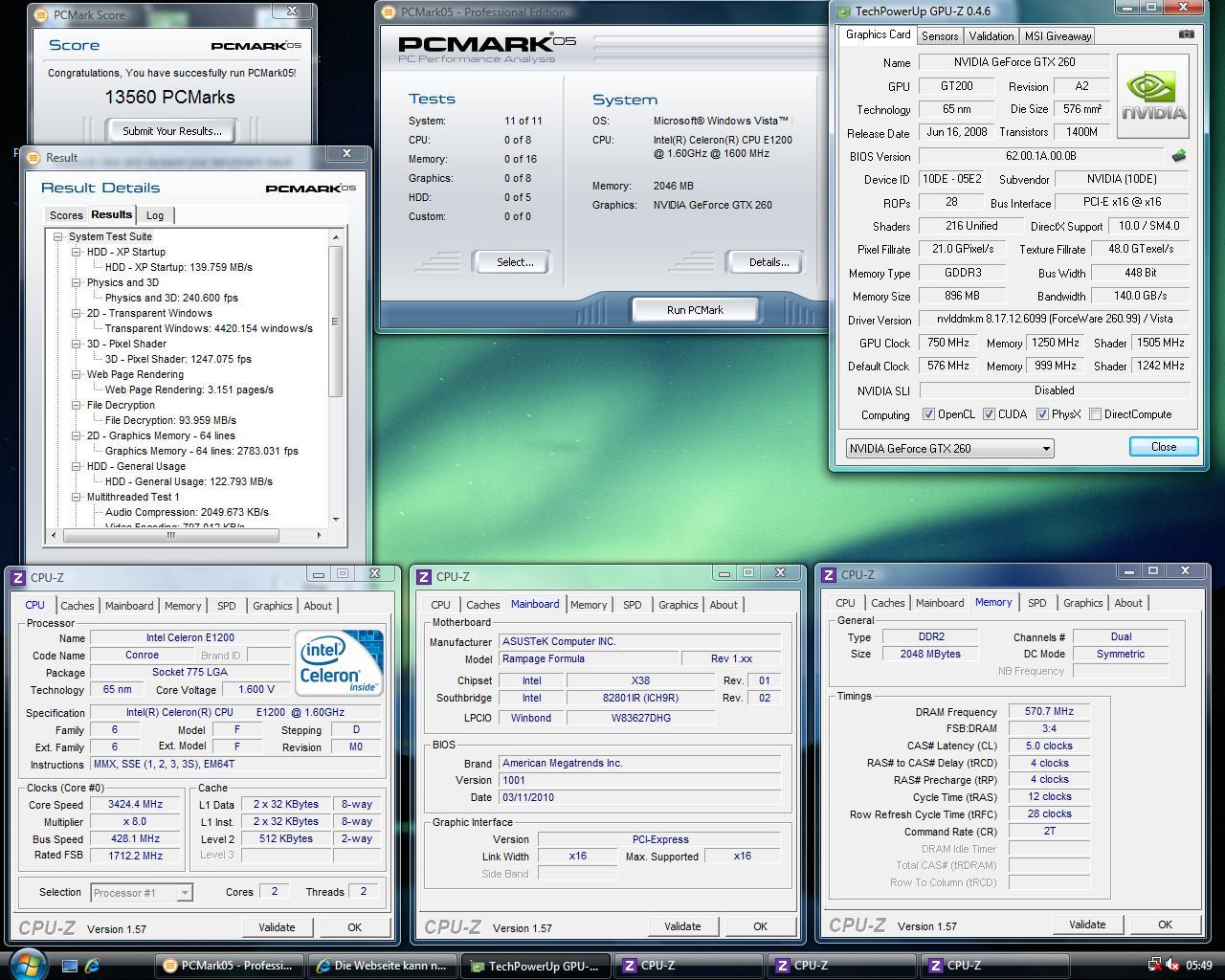Click the Select... tests button
This screenshot has width=1225, height=980.
tap(514, 262)
